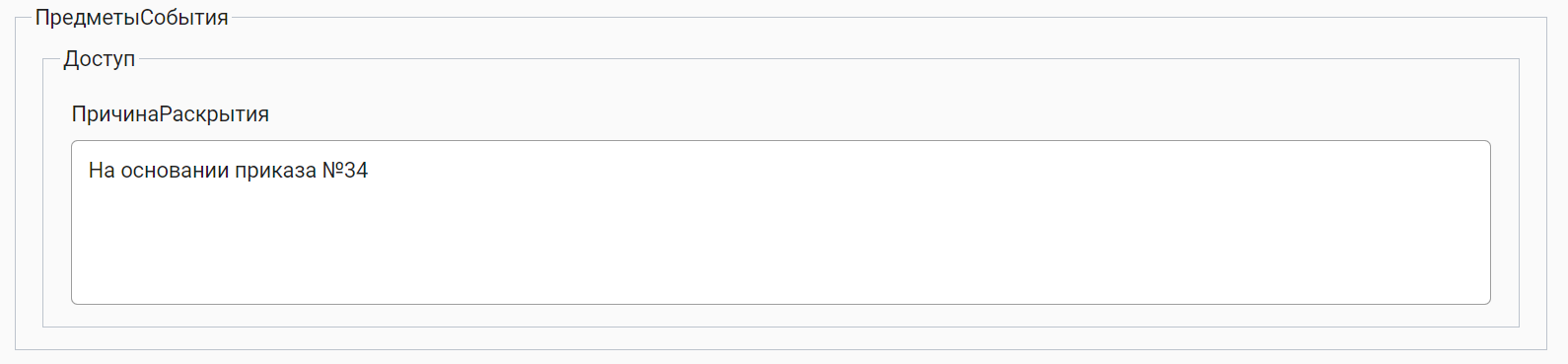Click the 'Причина' part of the label
The height and width of the screenshot is (364, 1568).
pos(114,114)
